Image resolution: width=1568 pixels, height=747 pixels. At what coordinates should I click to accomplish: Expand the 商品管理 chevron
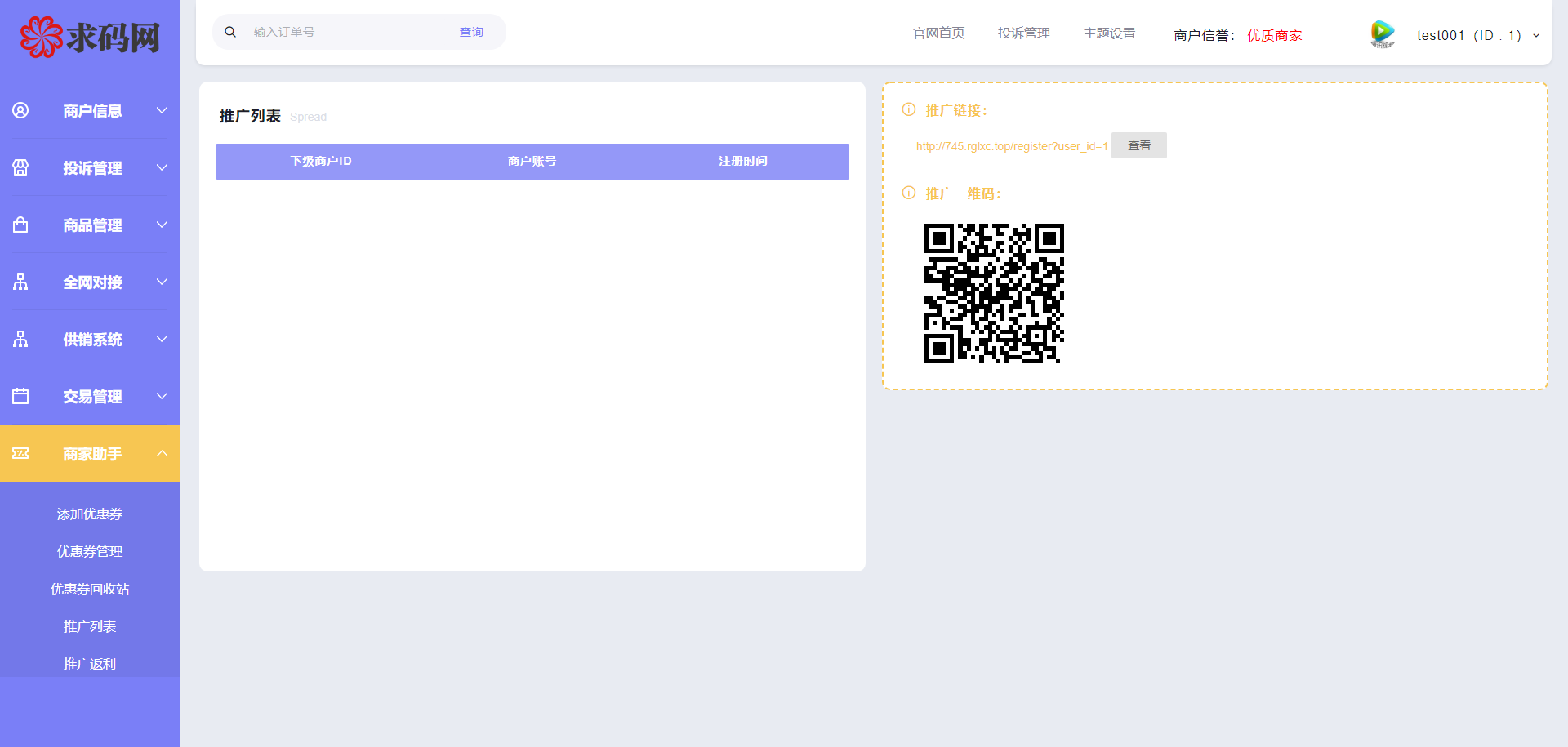[162, 225]
